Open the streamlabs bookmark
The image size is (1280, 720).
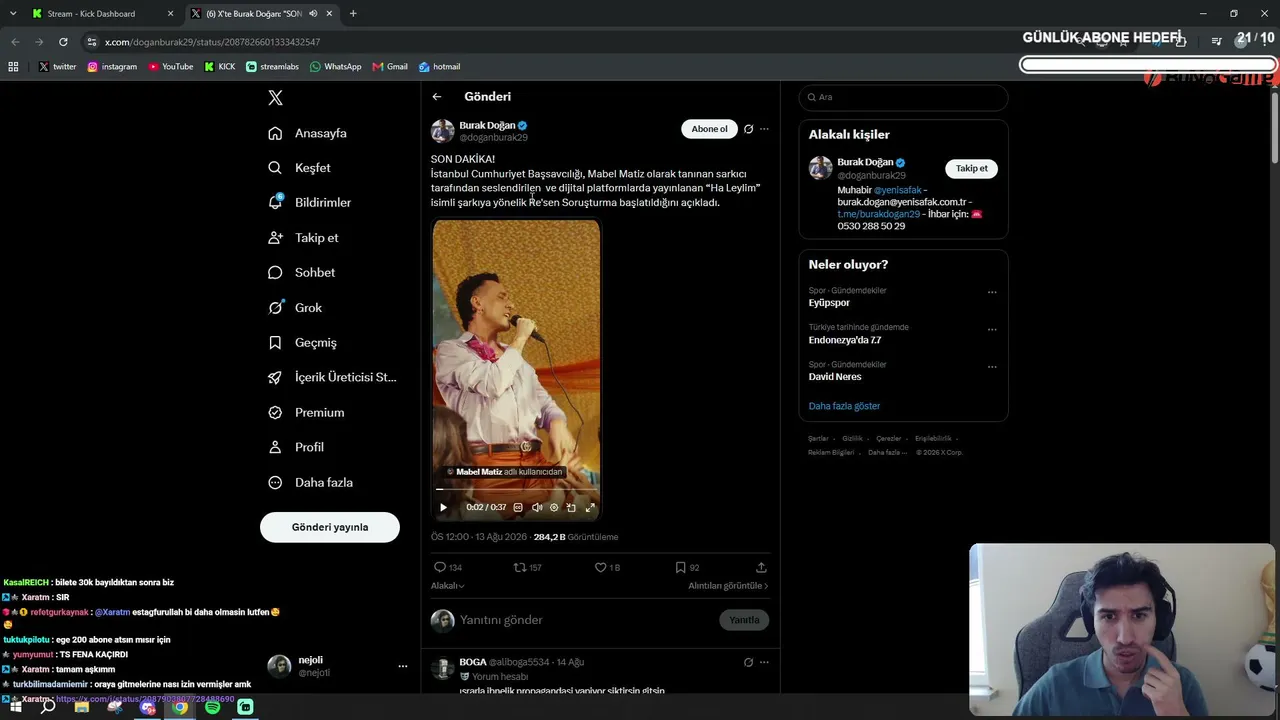click(273, 67)
